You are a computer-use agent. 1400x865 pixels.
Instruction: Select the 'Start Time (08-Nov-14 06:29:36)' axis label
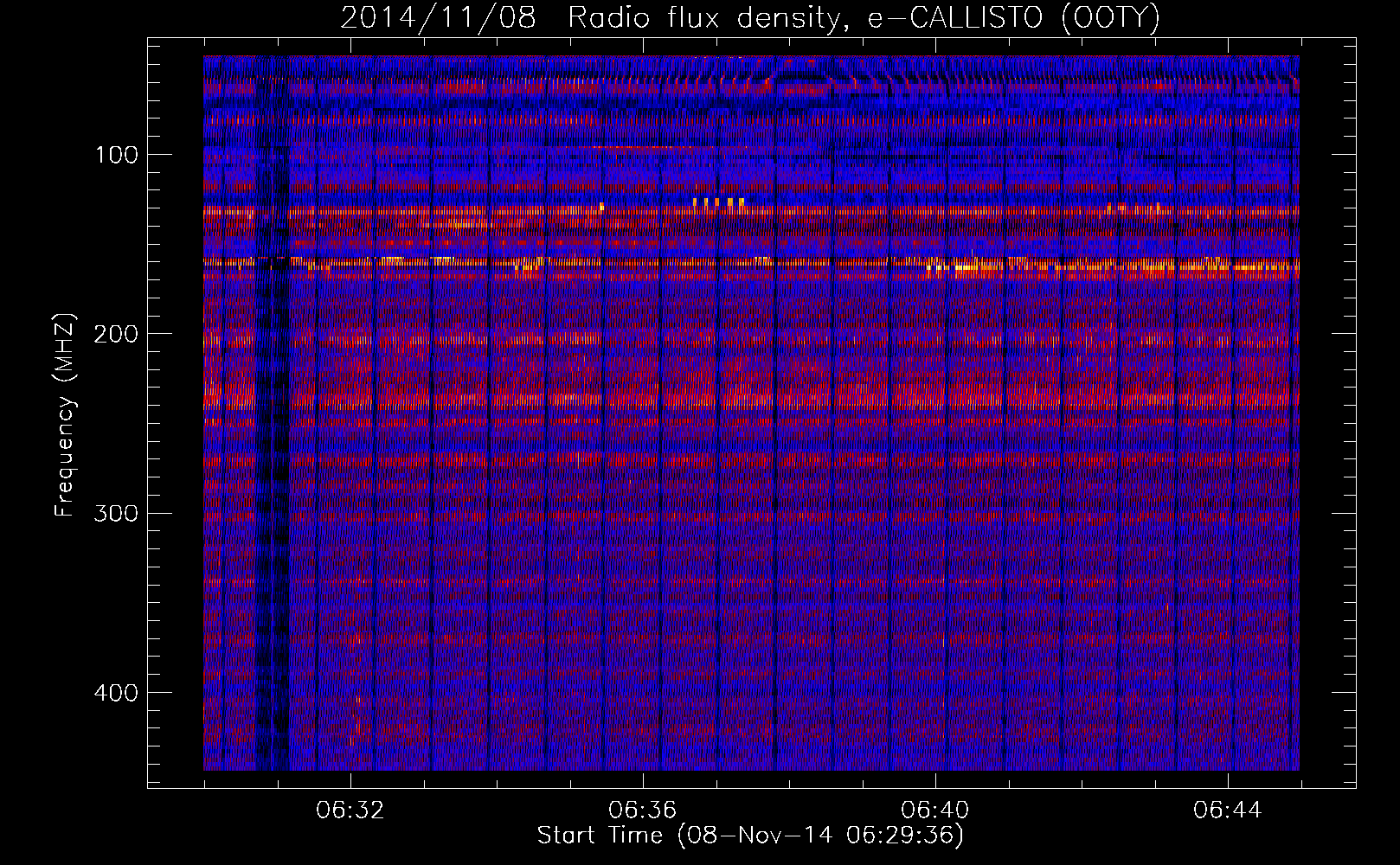coord(750,836)
